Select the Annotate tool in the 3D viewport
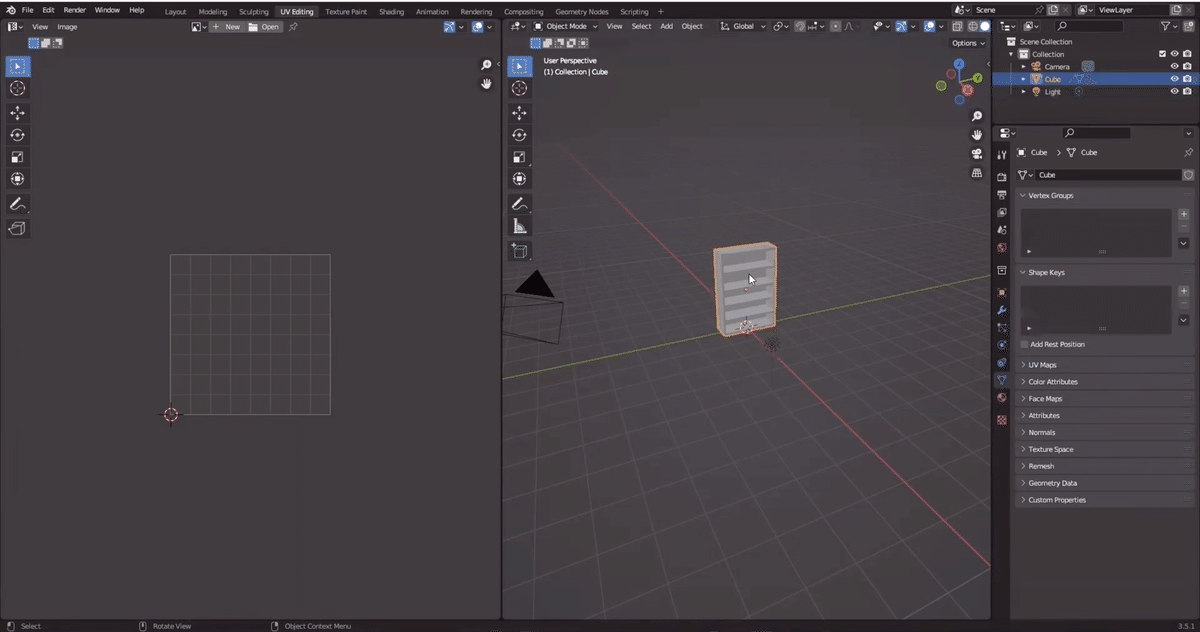 pyautogui.click(x=519, y=203)
